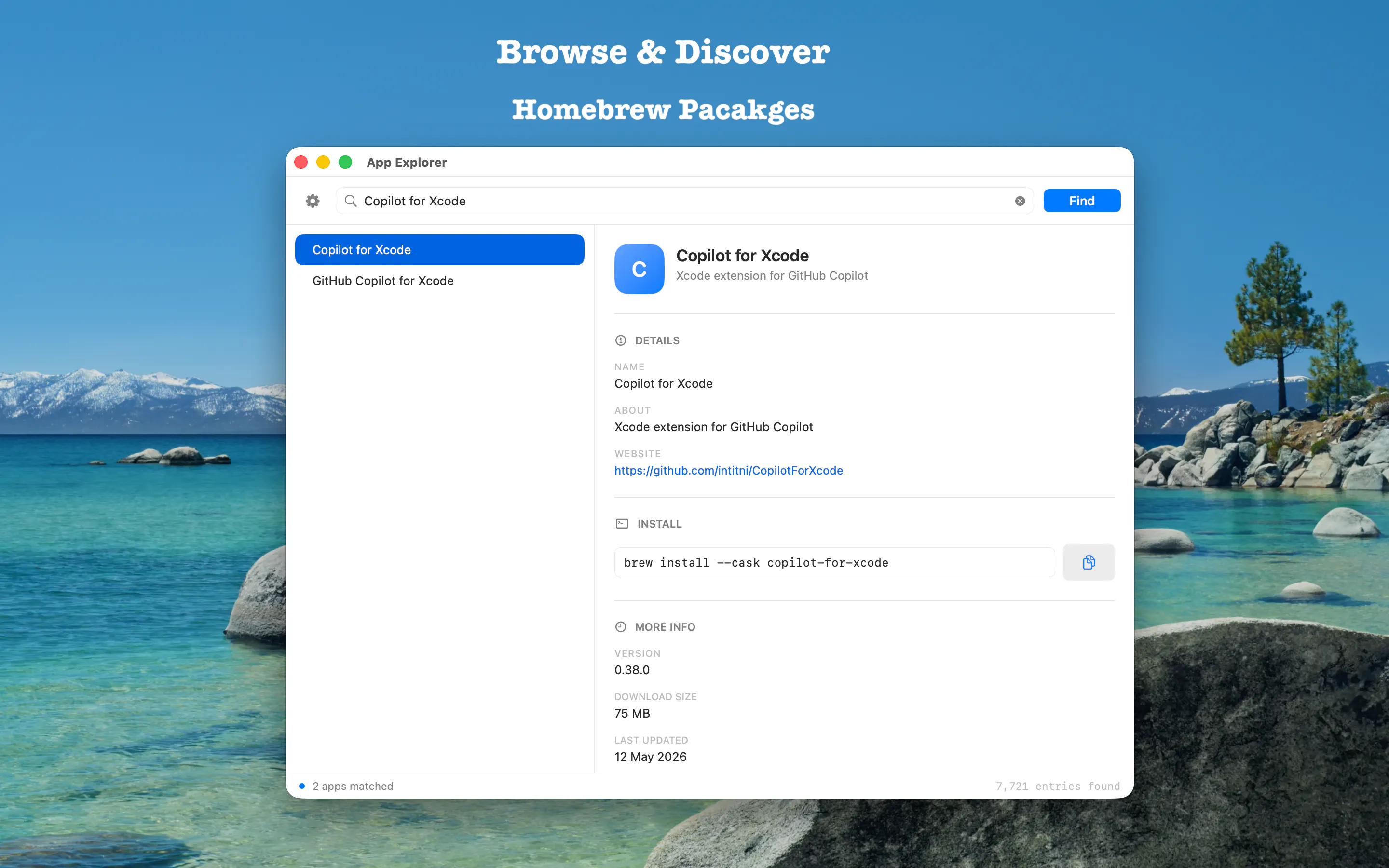This screenshot has width=1389, height=868.
Task: Click the download size 75 MB
Action: click(x=632, y=713)
